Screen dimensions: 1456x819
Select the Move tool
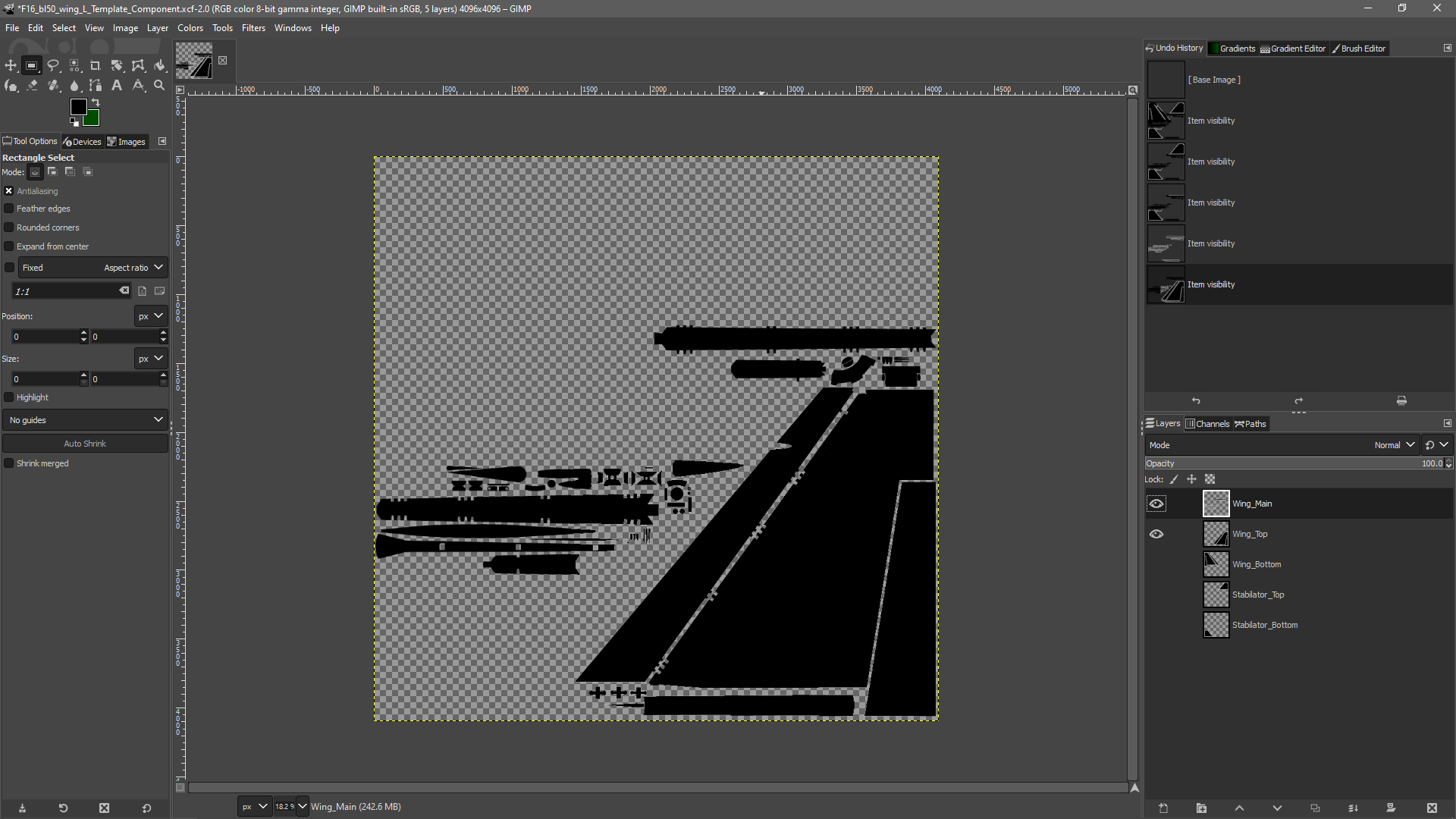coord(11,66)
